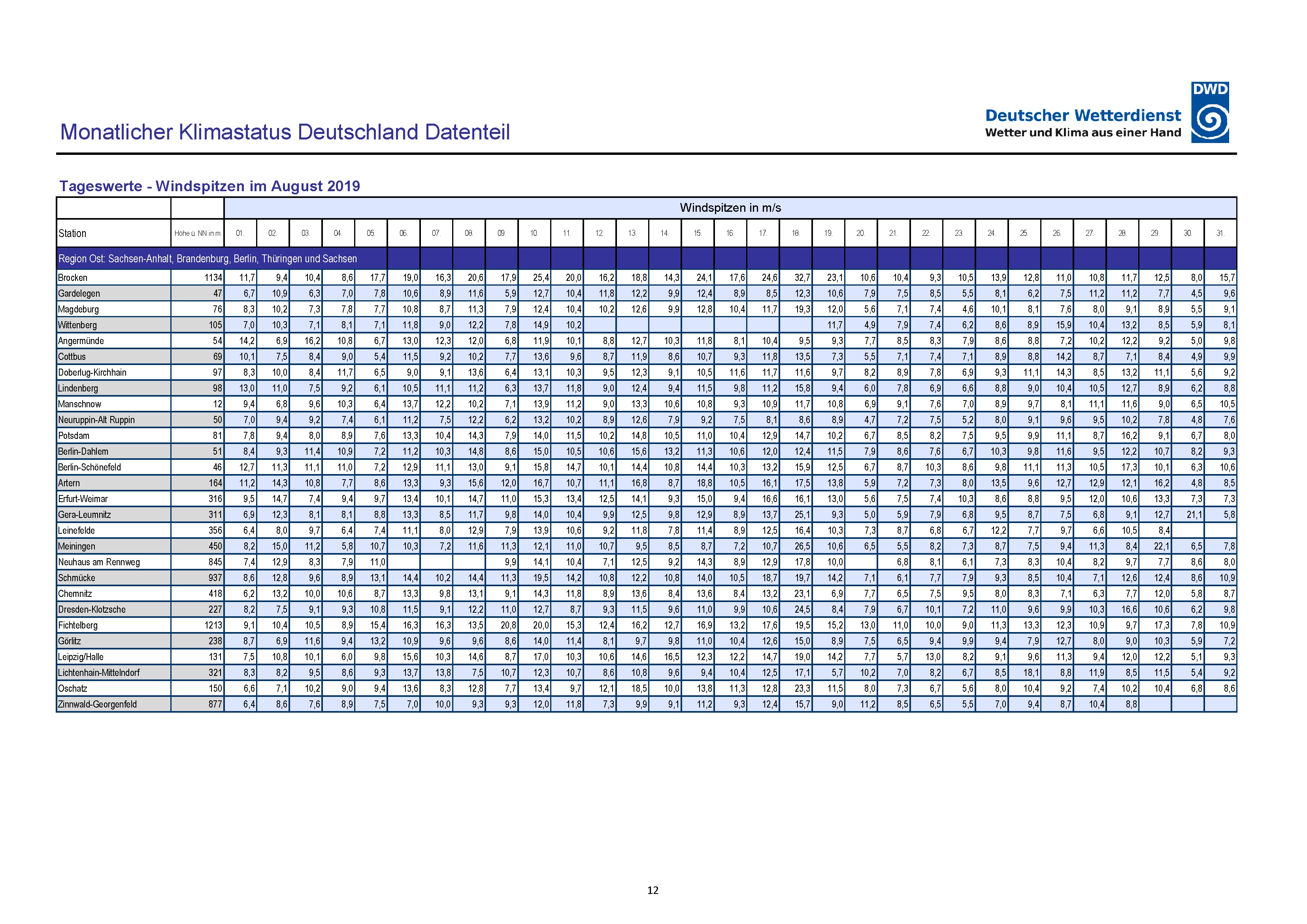The width and height of the screenshot is (1307, 924).
Task: Click the 'Wittenberg' station name
Action: (77, 325)
